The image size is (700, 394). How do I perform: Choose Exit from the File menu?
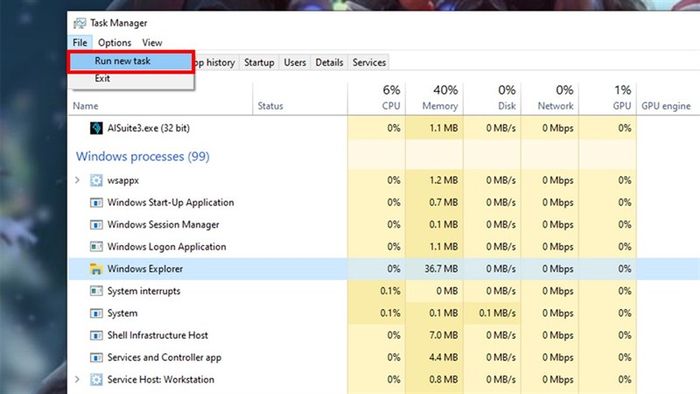[131, 79]
